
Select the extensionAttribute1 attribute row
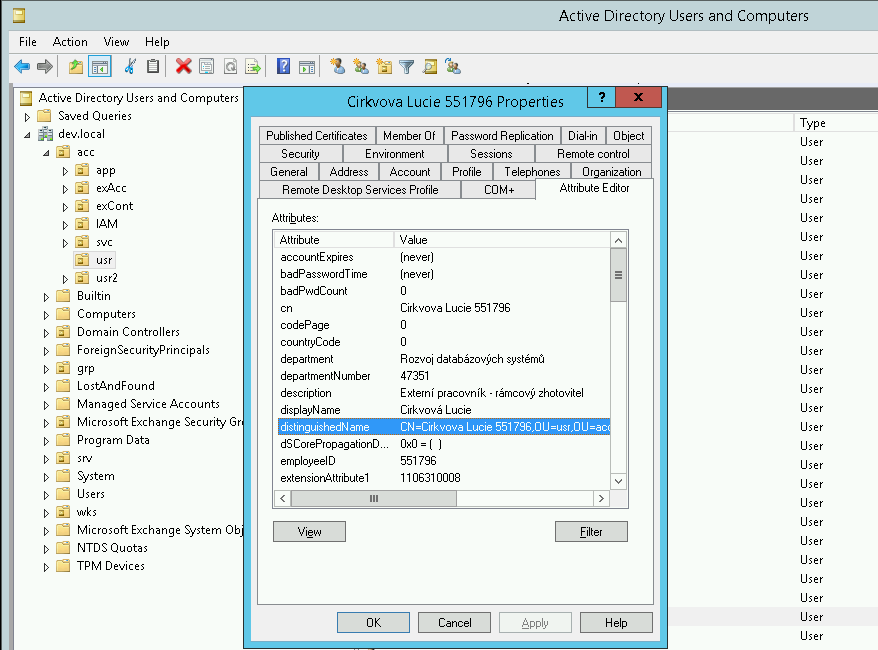point(444,478)
